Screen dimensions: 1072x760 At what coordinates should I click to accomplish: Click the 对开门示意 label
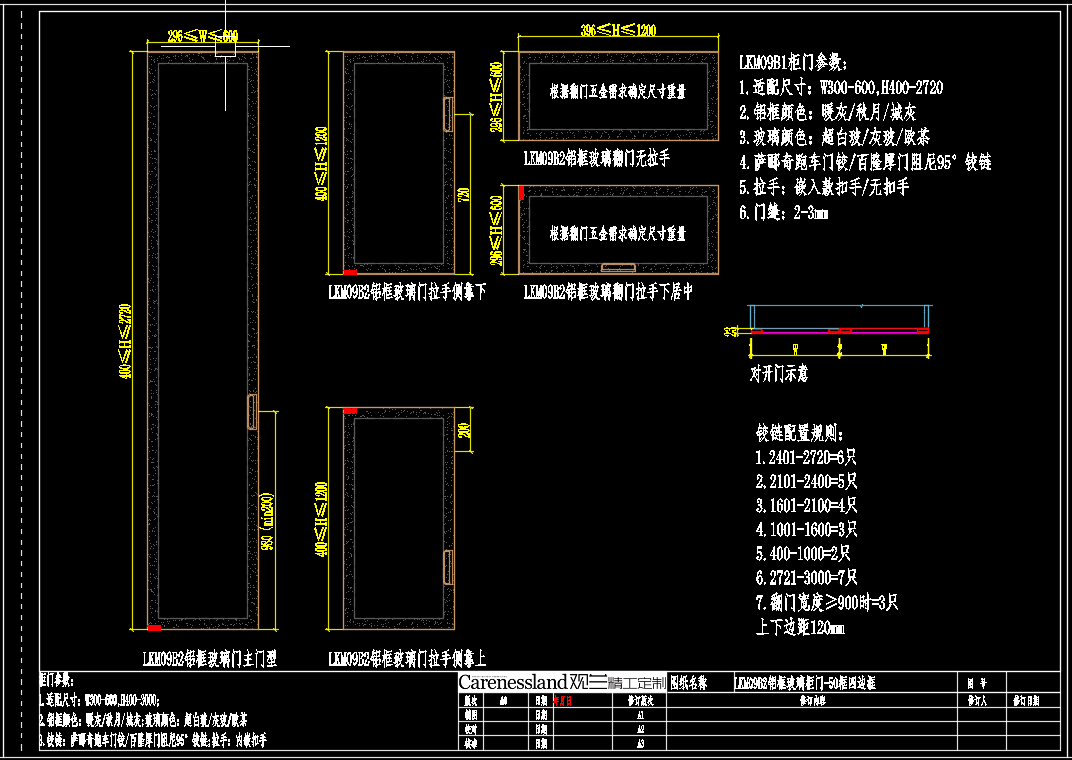(x=779, y=374)
